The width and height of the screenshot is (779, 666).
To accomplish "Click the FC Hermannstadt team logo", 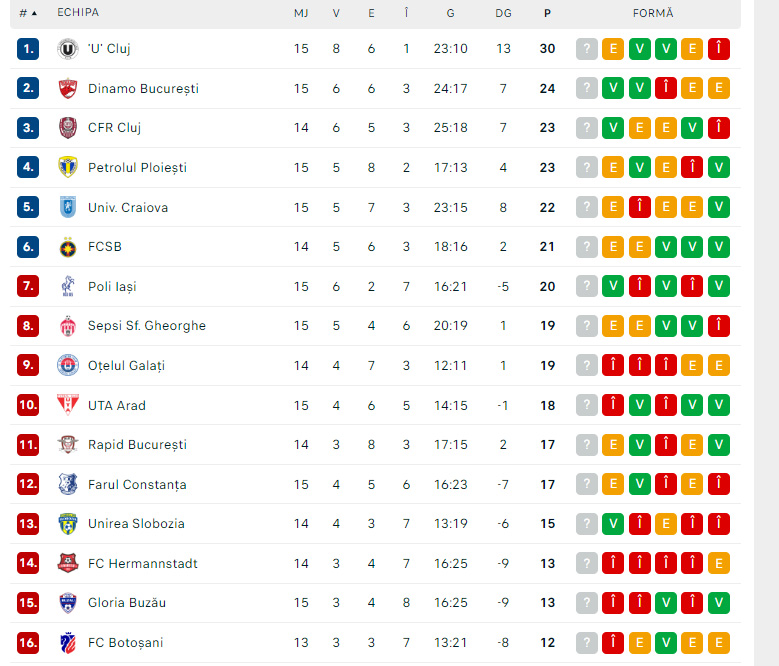I will [x=68, y=564].
